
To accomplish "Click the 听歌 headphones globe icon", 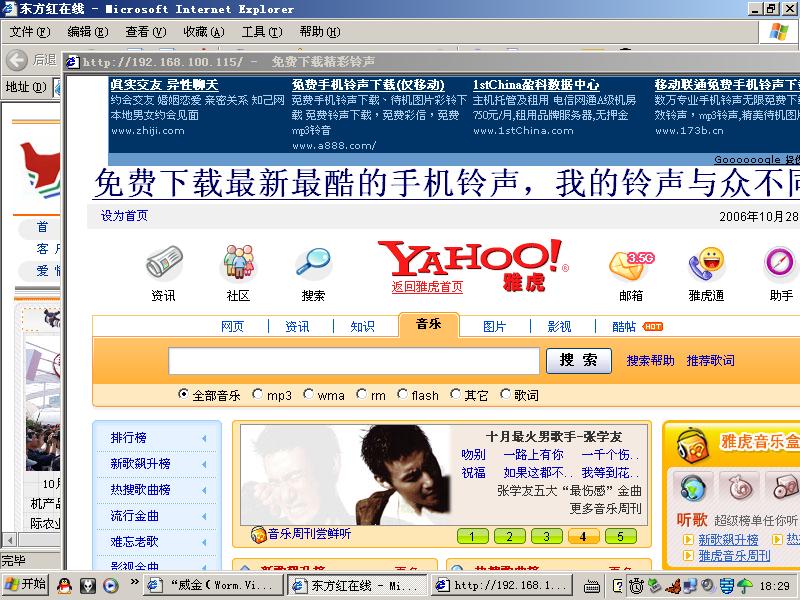I will coord(694,487).
